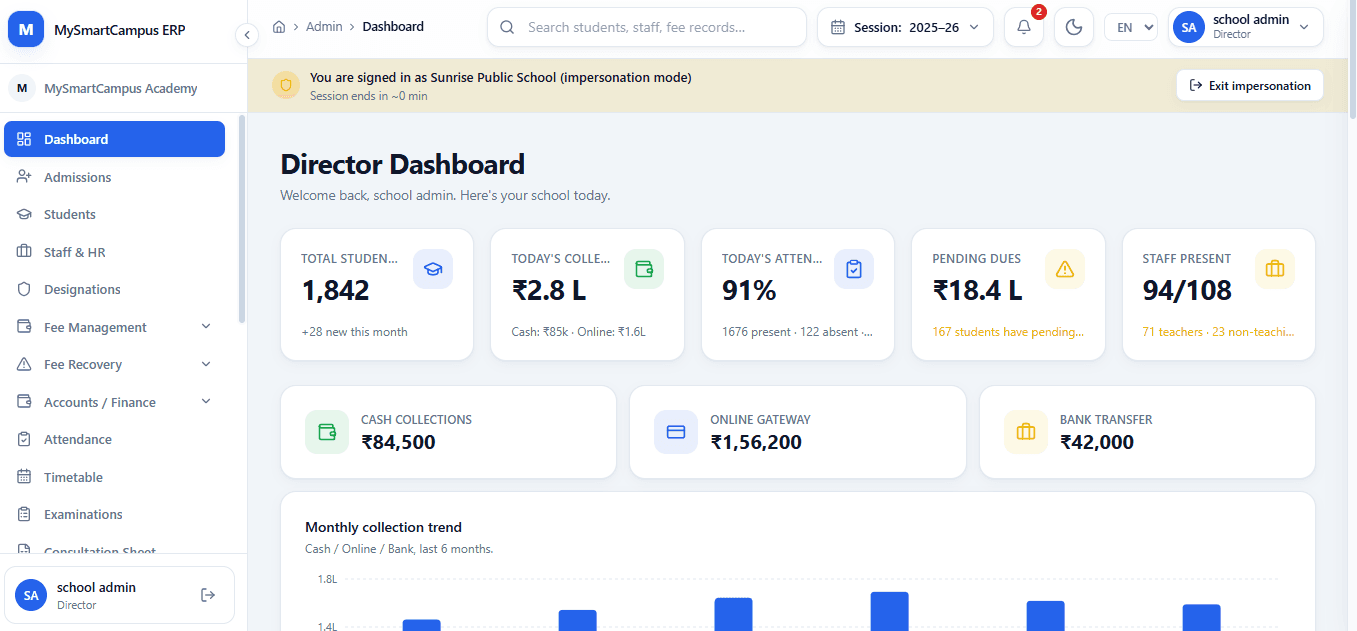Click the 'Session ends in ~0 min' text
1357x631 pixels.
point(368,96)
